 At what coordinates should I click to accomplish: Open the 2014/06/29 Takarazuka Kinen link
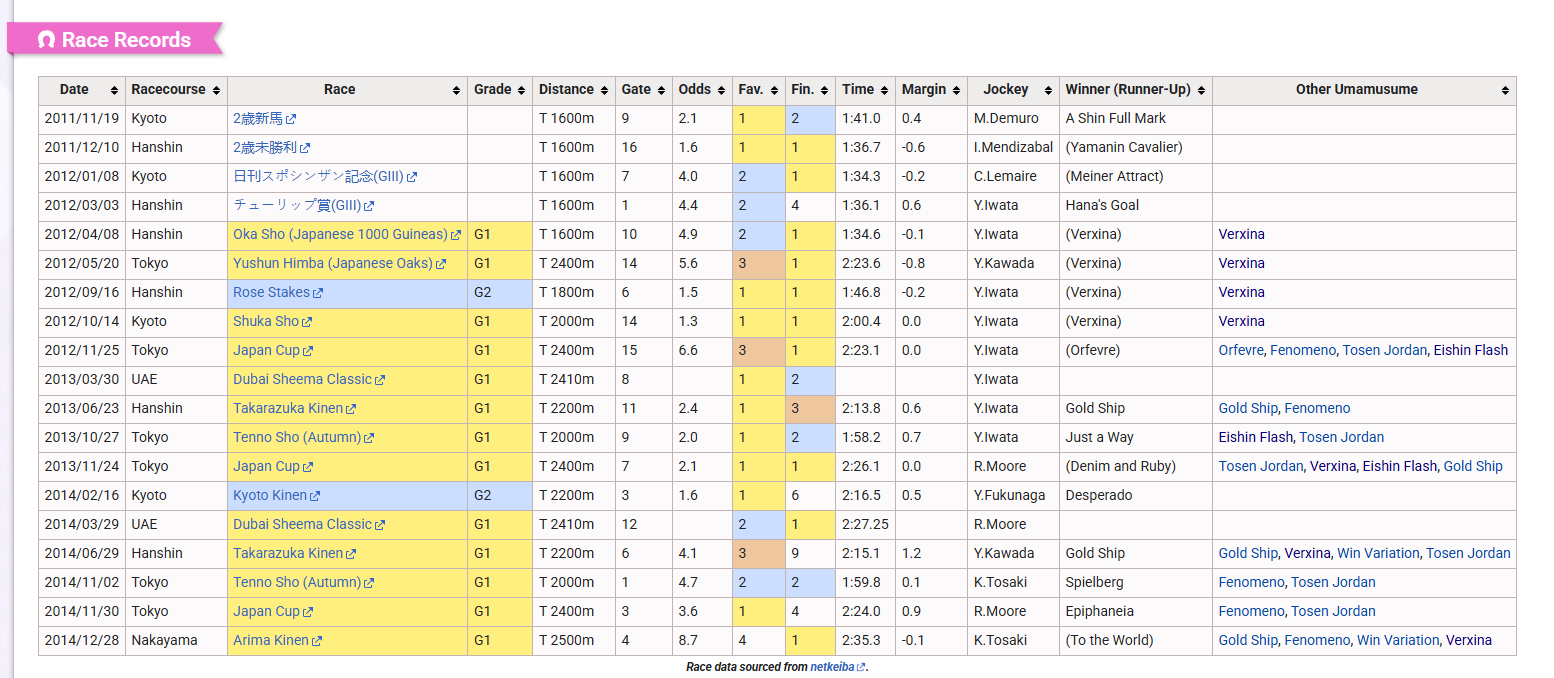294,553
